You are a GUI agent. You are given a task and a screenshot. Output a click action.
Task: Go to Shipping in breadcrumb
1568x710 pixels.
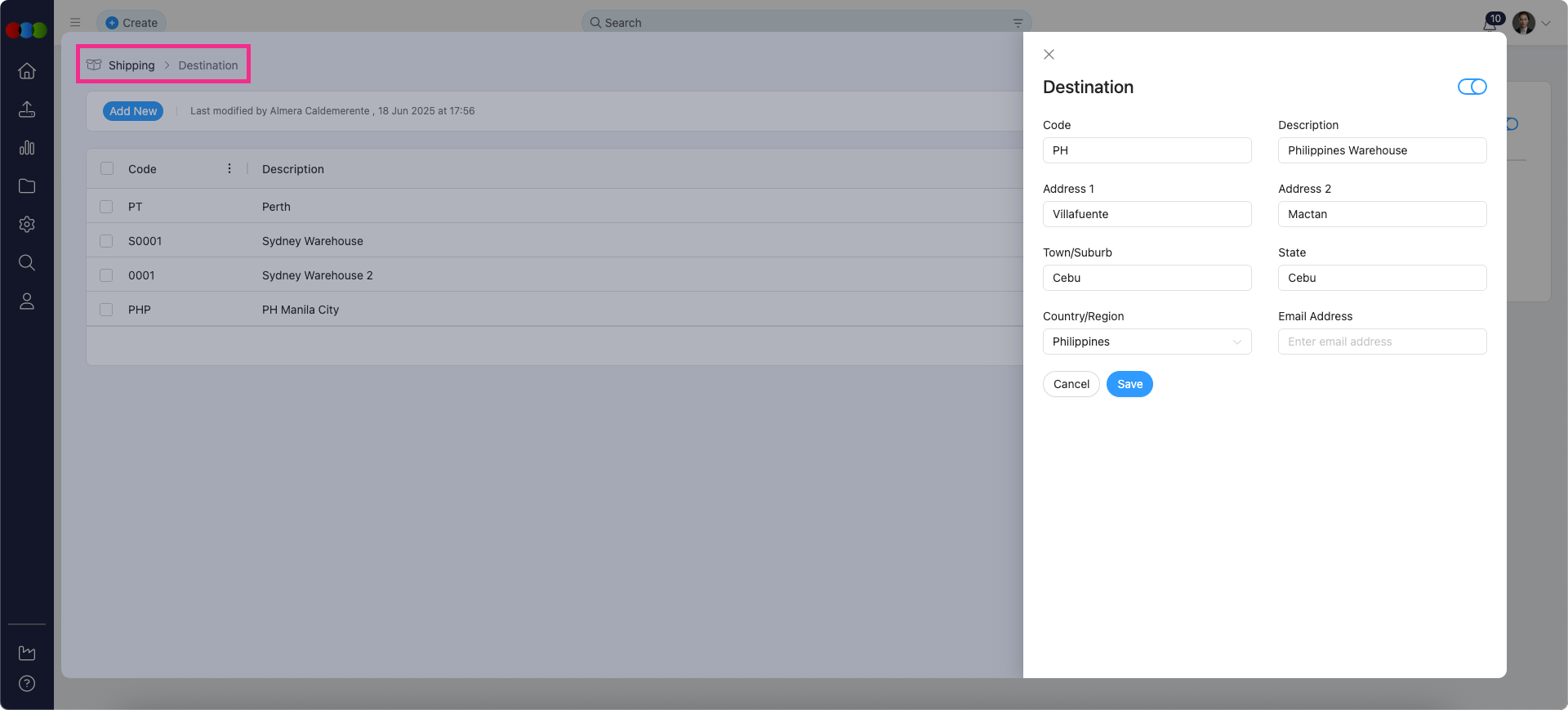click(131, 65)
